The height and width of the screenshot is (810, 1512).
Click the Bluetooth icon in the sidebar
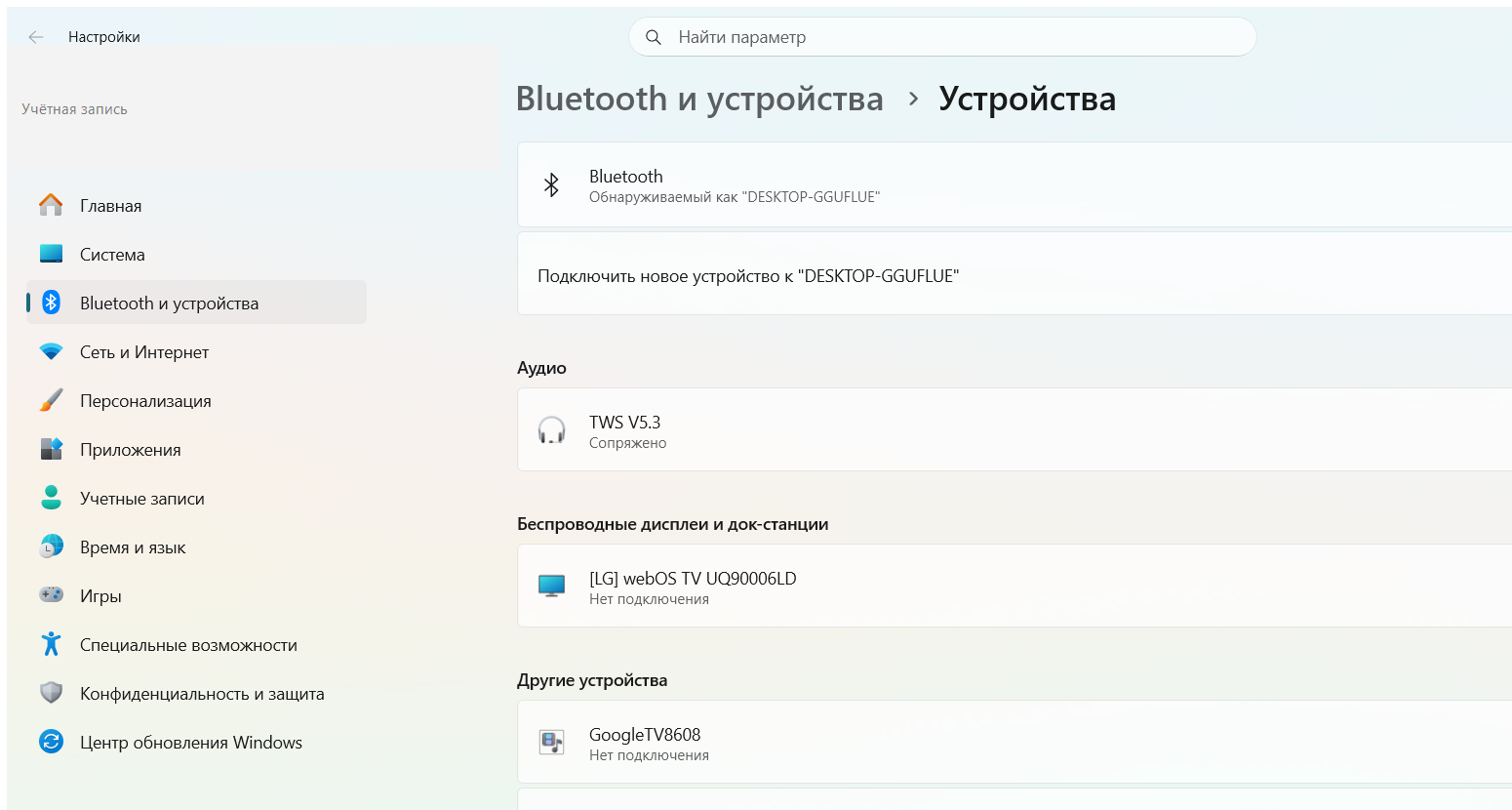coord(51,303)
